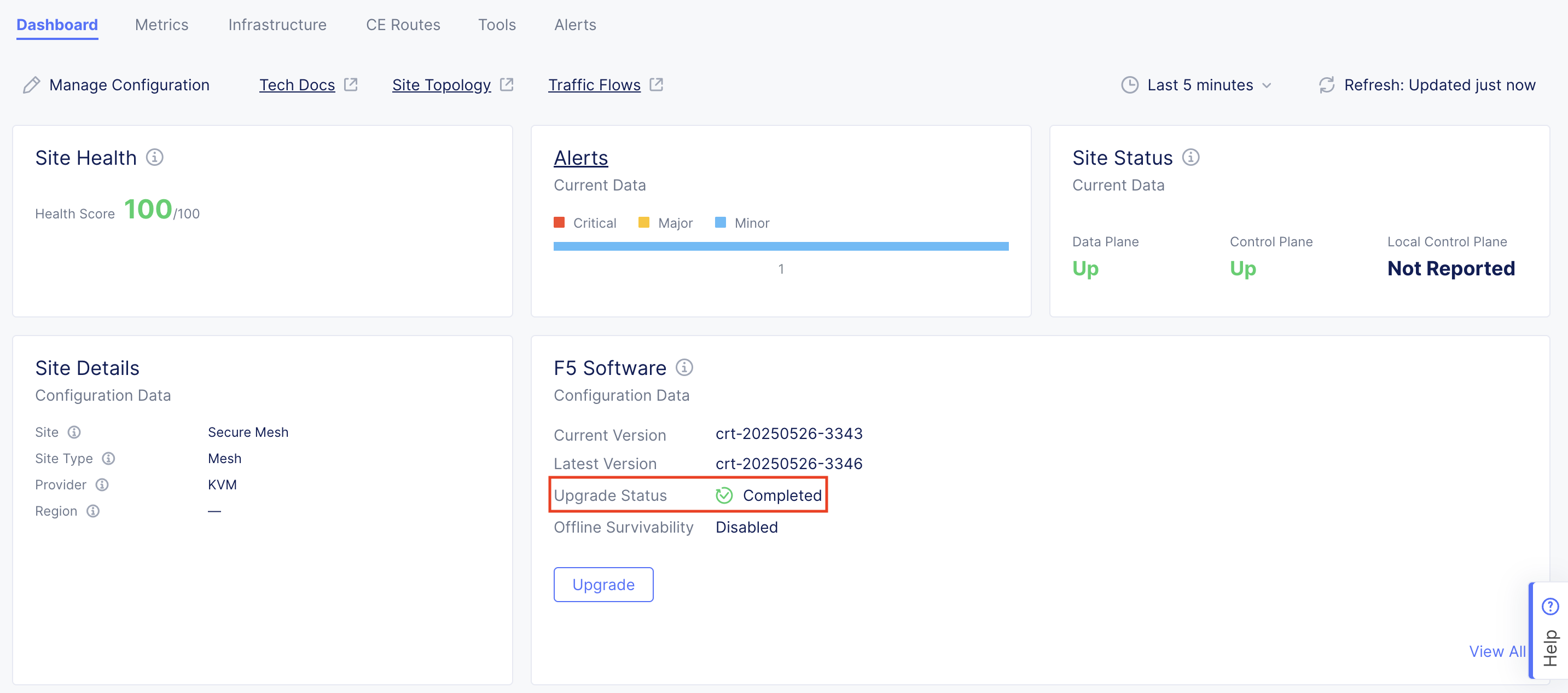Click the info icon next to Site Health
This screenshot has width=1568, height=693.
point(155,157)
